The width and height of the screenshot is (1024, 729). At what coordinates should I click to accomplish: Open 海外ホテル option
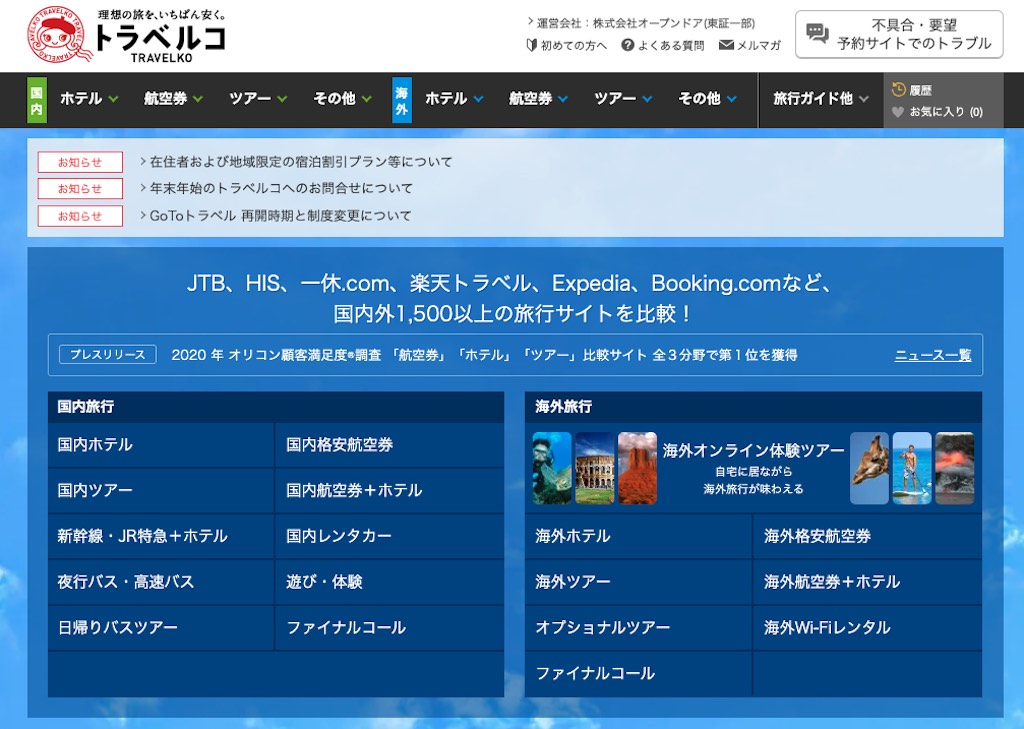[639, 536]
